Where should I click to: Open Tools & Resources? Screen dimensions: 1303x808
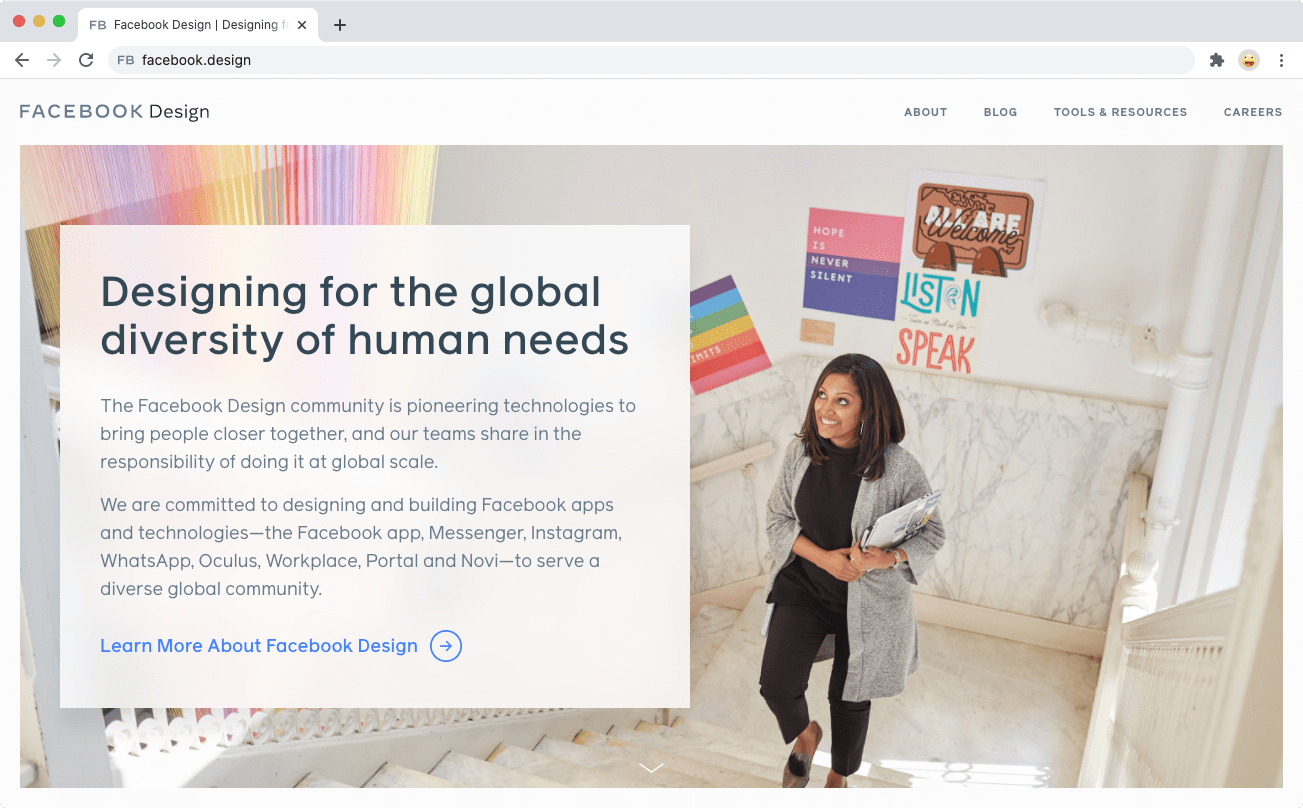point(1120,112)
